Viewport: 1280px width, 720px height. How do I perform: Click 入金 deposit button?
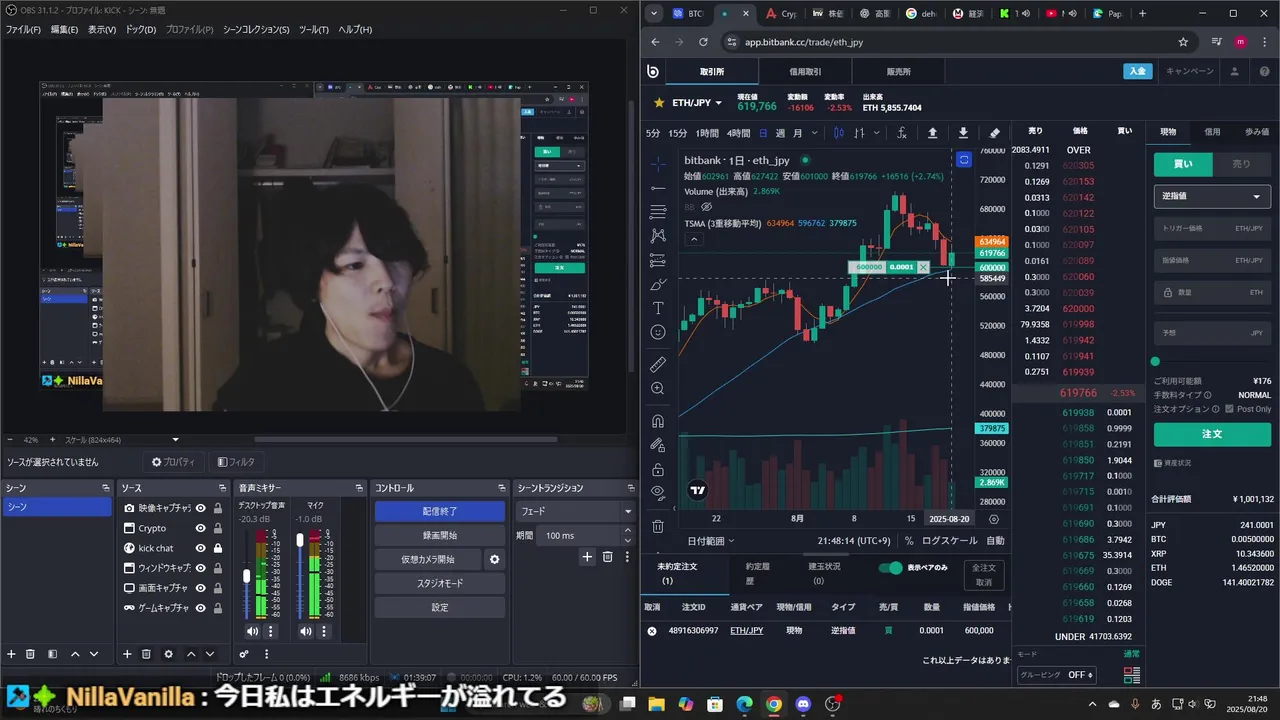pos(1137,72)
